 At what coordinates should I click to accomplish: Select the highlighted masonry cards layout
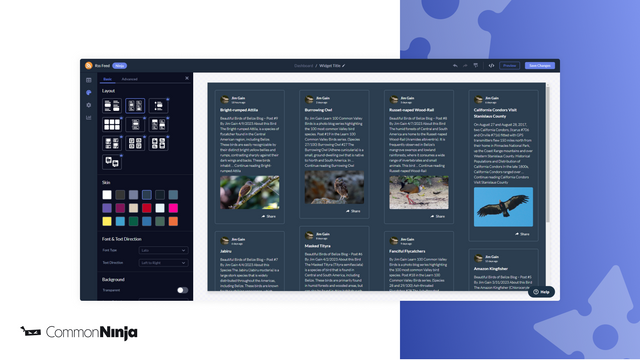click(x=135, y=106)
